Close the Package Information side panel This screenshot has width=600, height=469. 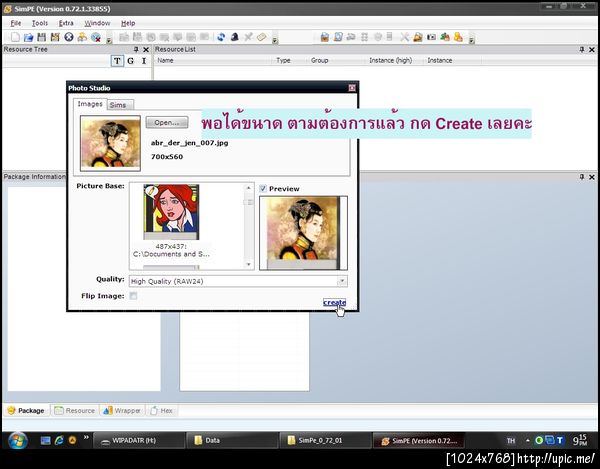click(592, 177)
